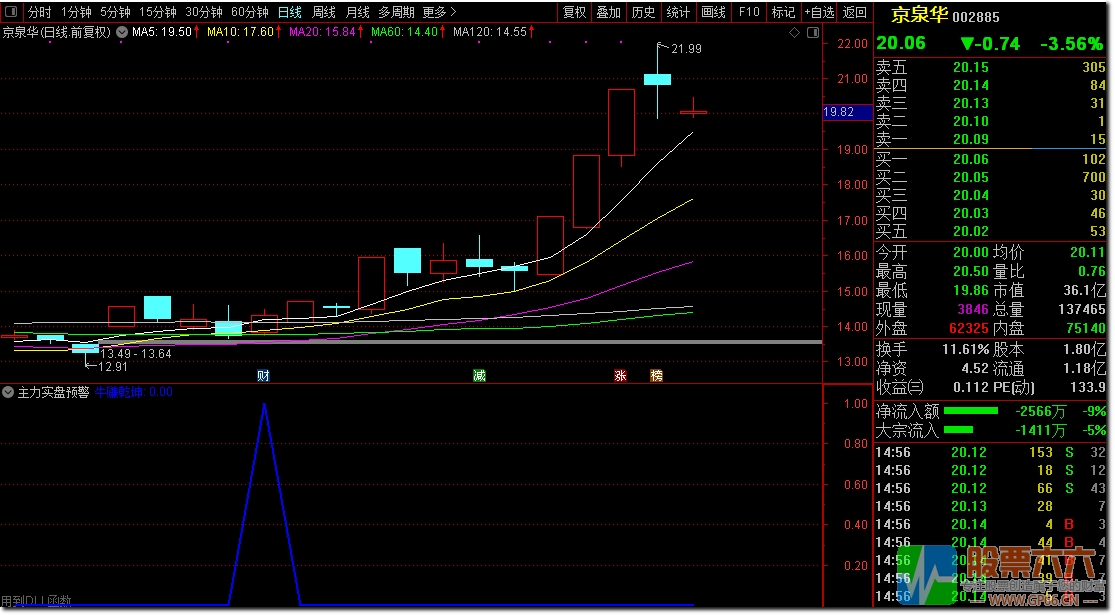Click the red 涨 marker icon
Viewport: 1115px width, 615px height.
point(620,376)
